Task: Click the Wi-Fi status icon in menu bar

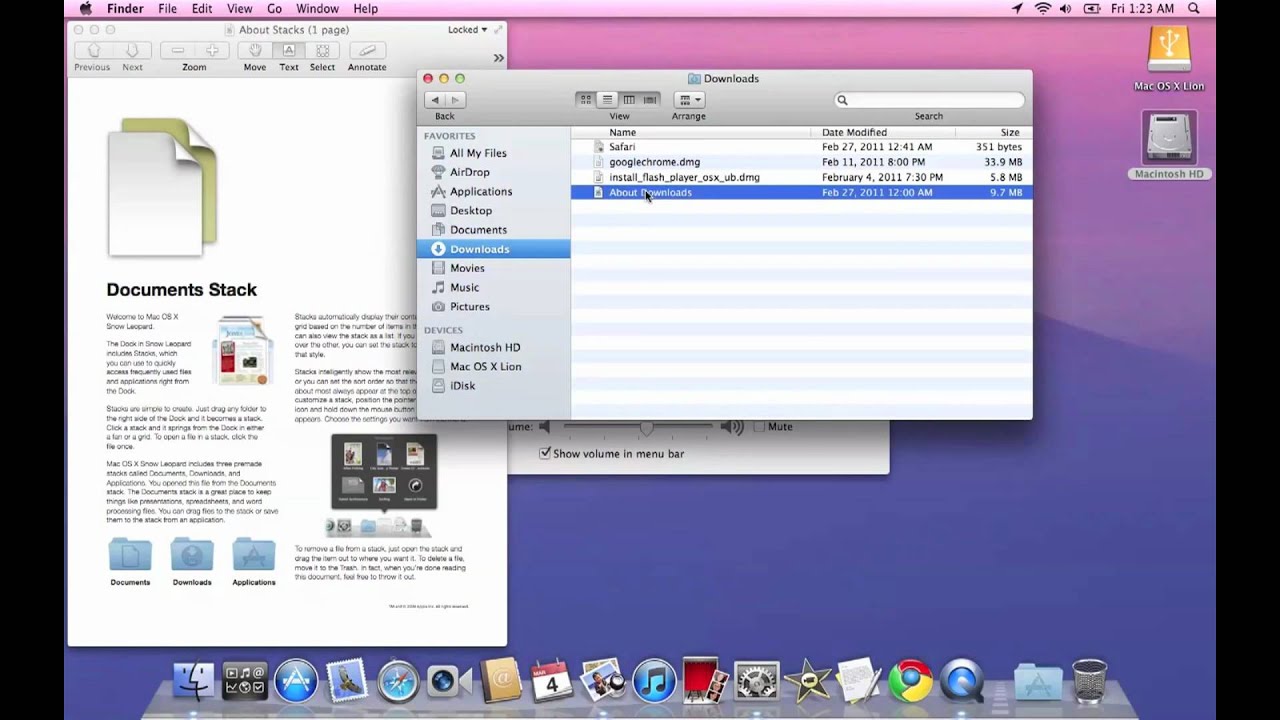Action: tap(1043, 9)
